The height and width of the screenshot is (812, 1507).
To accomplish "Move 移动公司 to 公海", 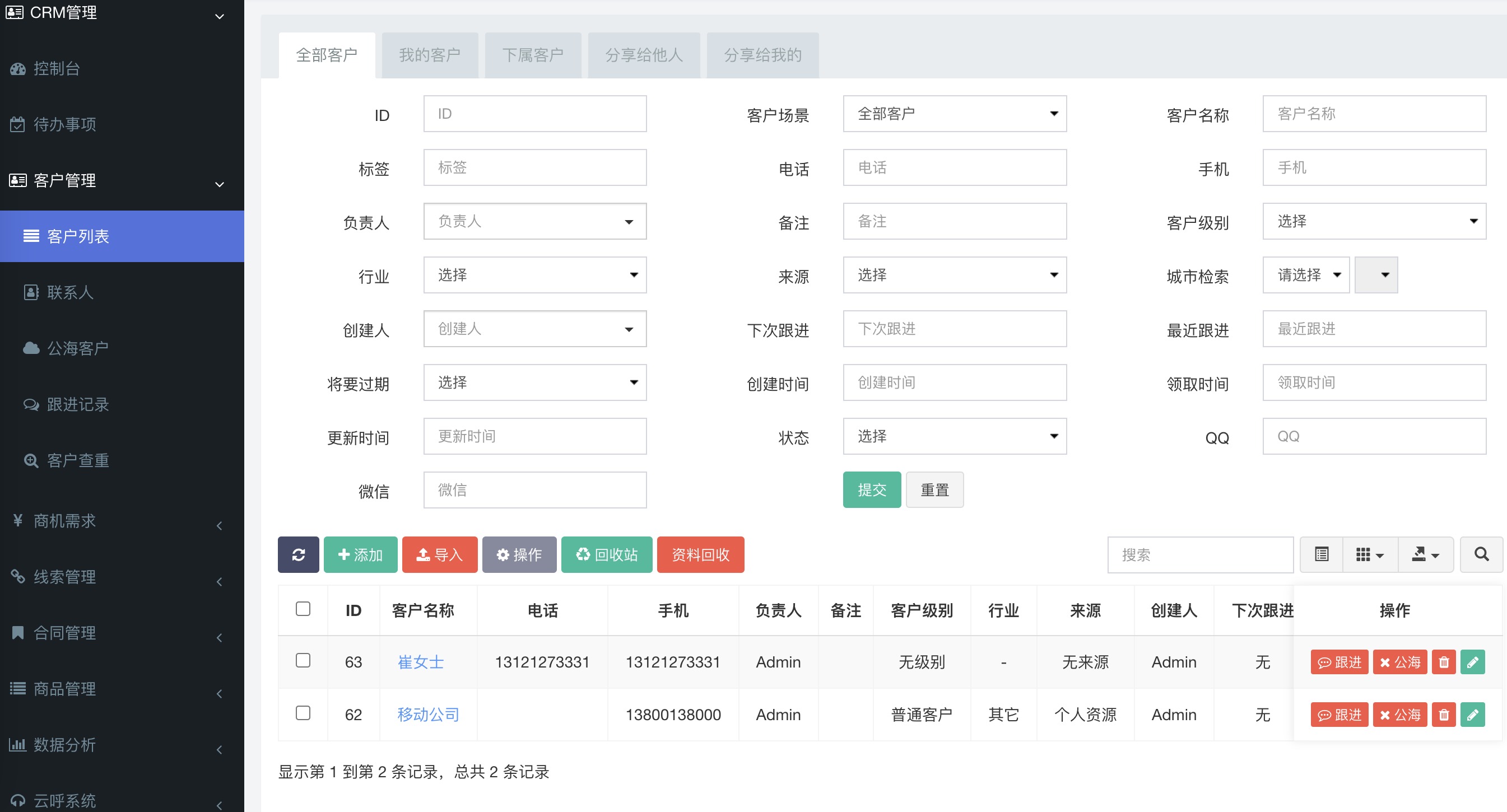I will (x=1399, y=715).
